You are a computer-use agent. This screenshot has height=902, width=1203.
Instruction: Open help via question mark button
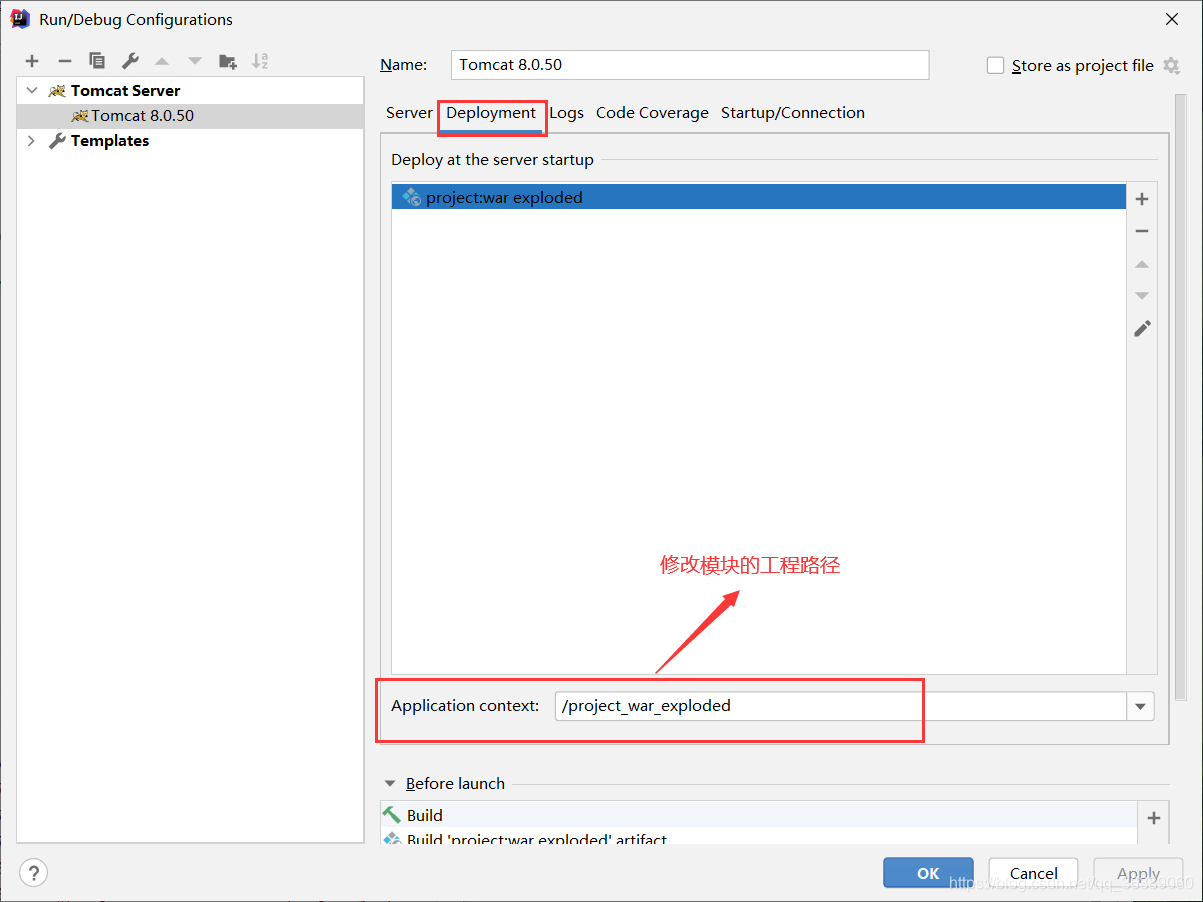click(x=33, y=872)
